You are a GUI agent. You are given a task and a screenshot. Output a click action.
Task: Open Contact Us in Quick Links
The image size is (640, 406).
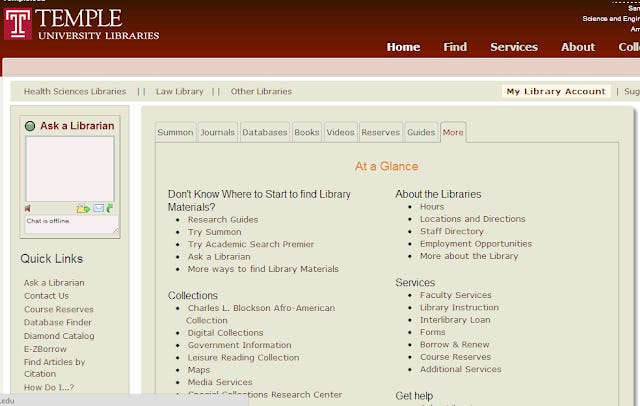[47, 296]
